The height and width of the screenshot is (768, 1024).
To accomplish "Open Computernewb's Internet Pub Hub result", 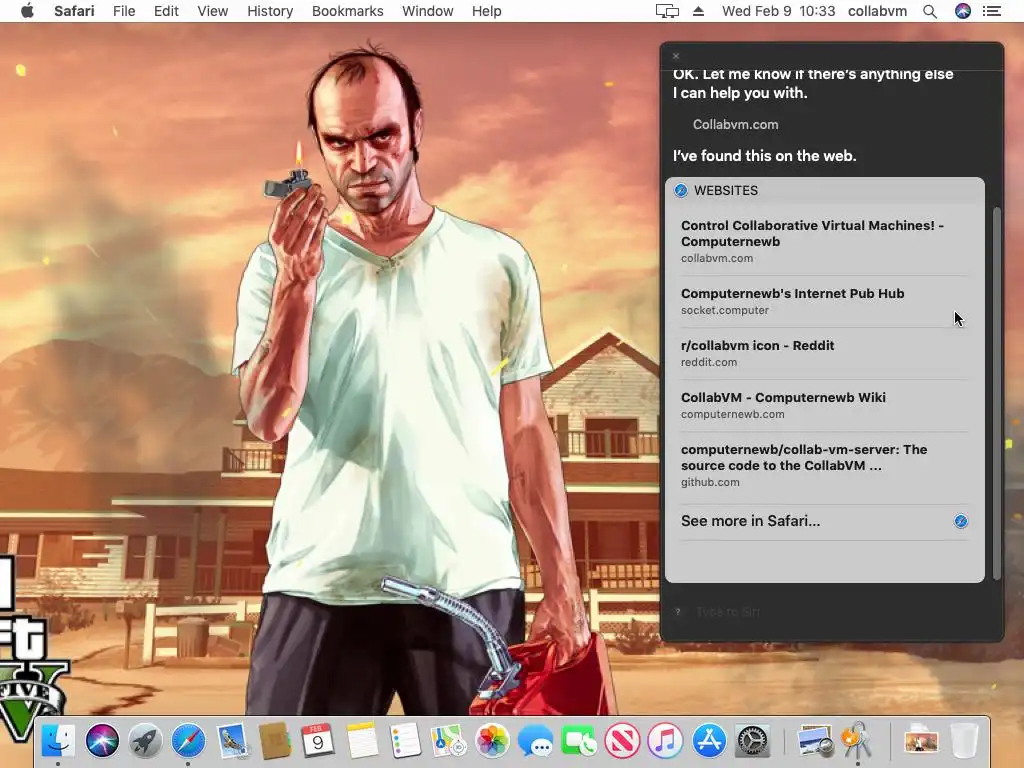I will click(x=824, y=301).
